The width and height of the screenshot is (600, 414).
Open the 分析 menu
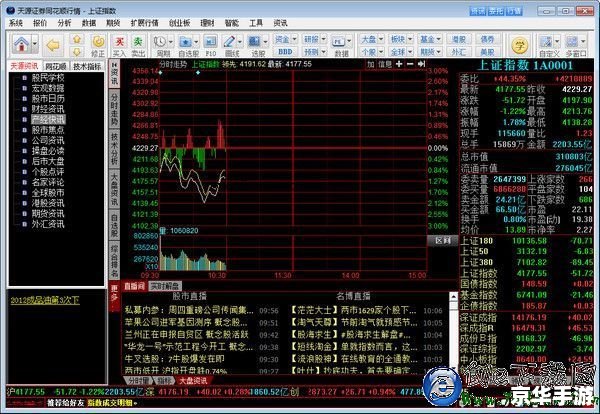tap(64, 23)
